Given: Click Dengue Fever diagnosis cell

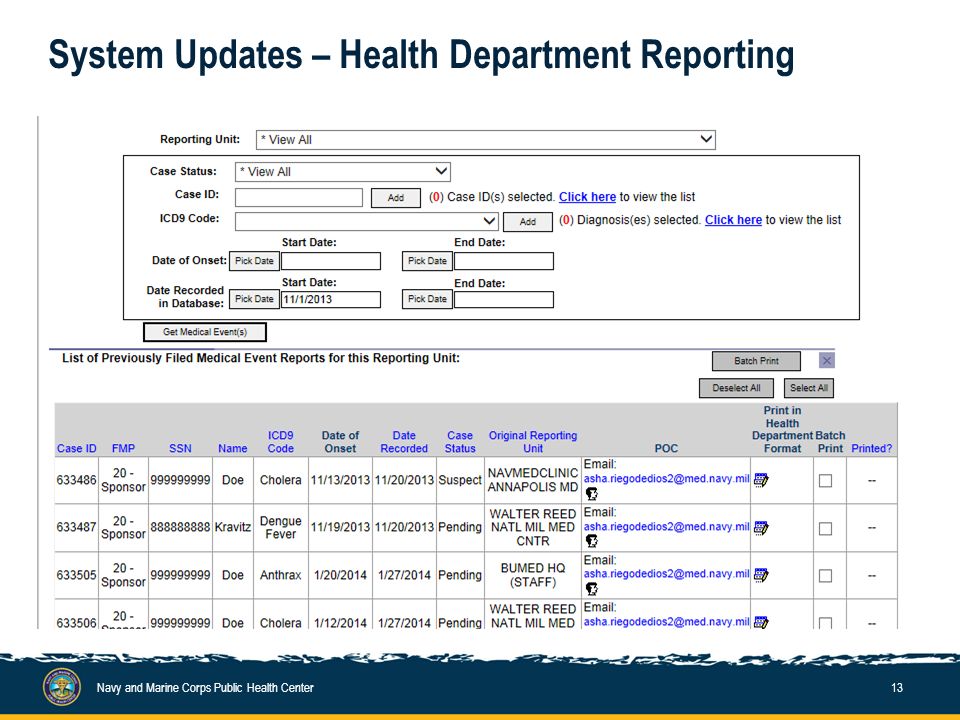Looking at the screenshot, I should (x=280, y=527).
